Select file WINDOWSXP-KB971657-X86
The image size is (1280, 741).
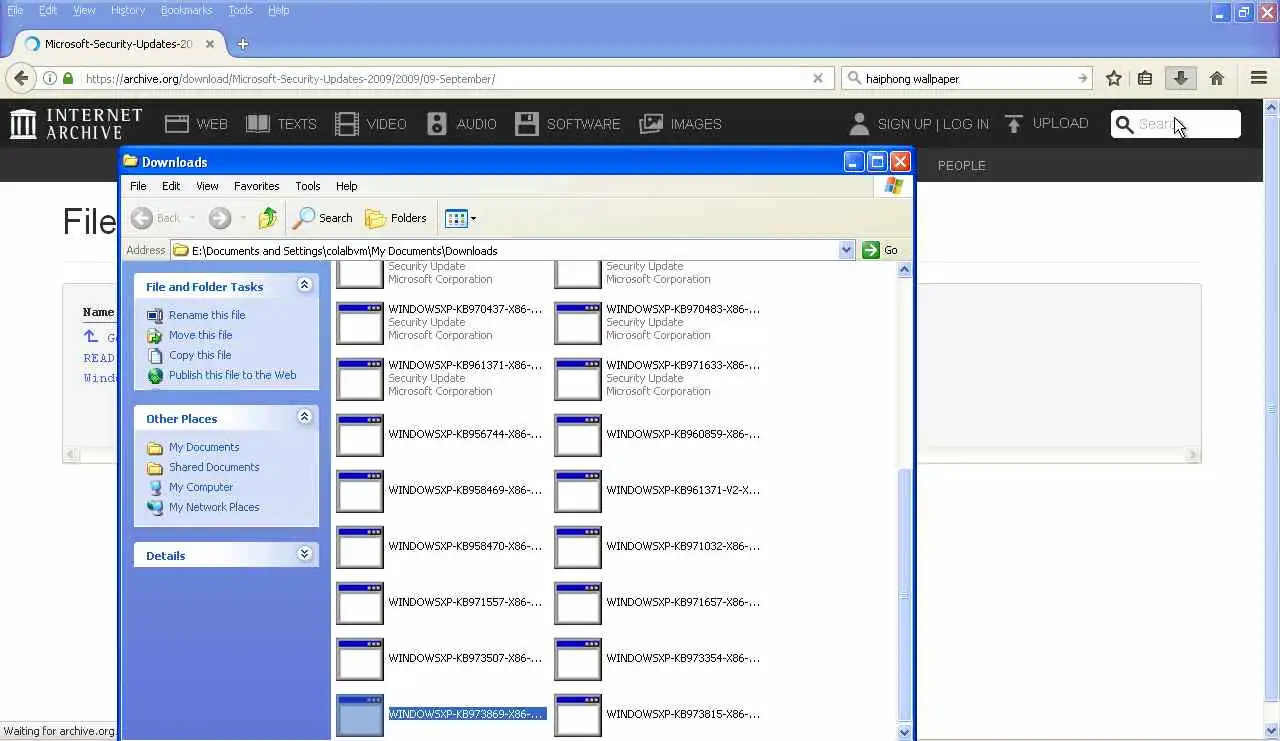(658, 603)
